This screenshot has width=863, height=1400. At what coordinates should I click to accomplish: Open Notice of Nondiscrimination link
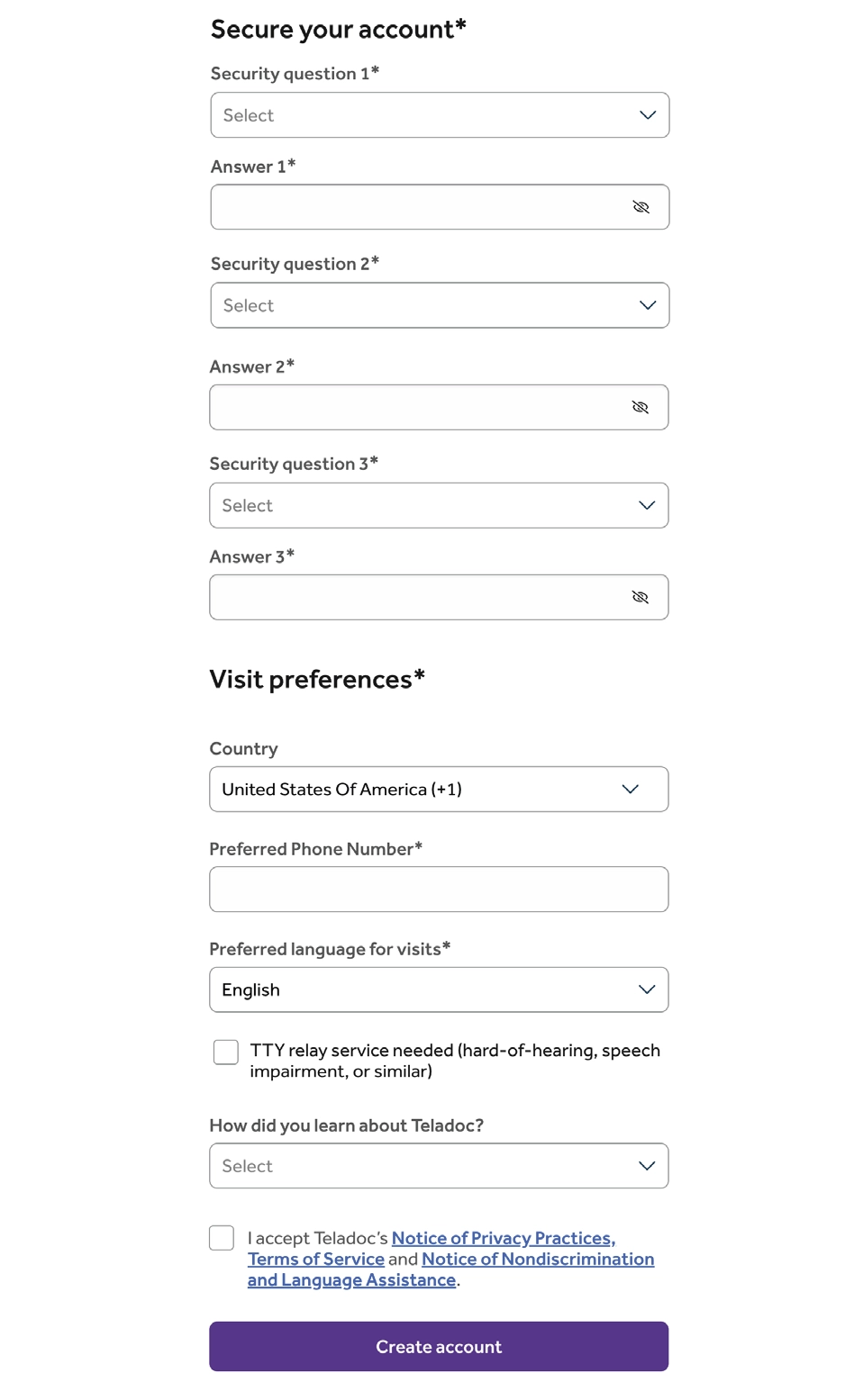tap(538, 1259)
